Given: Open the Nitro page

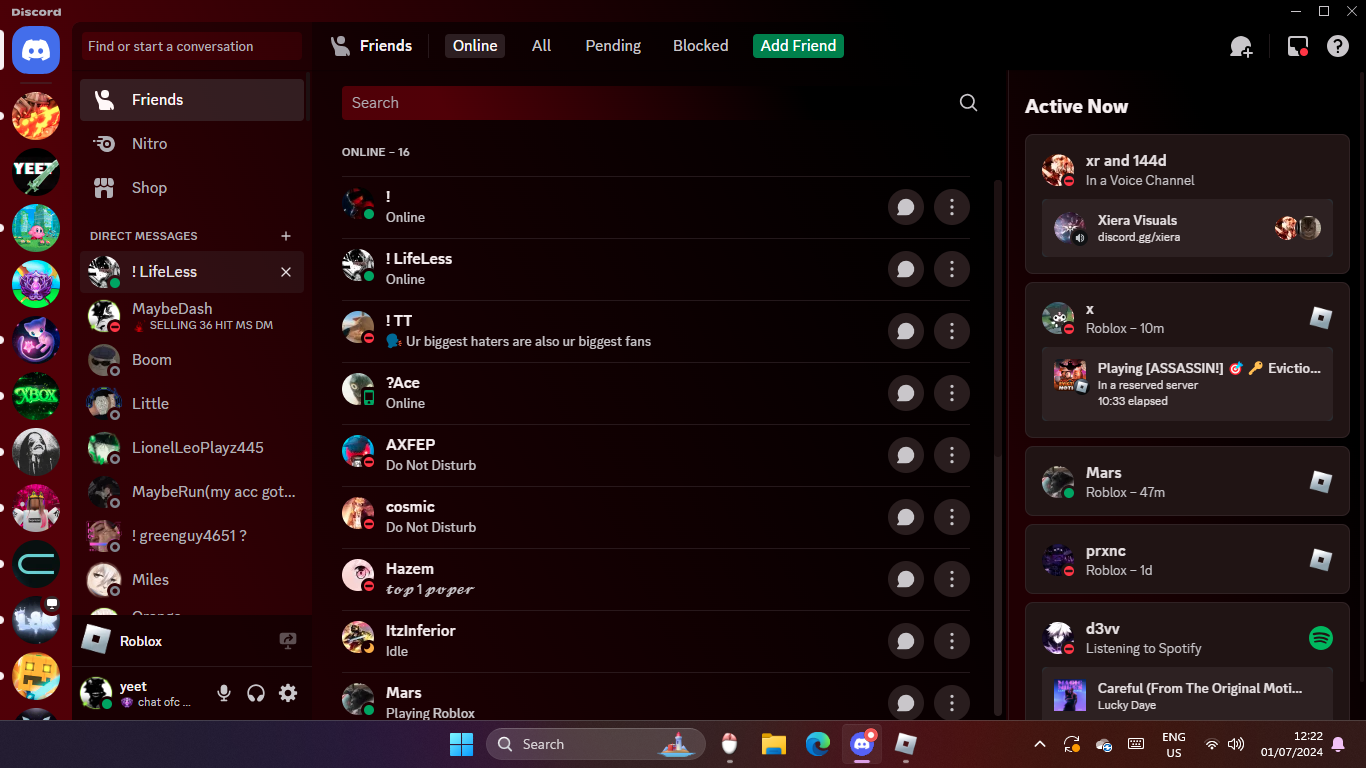Looking at the screenshot, I should 192,144.
